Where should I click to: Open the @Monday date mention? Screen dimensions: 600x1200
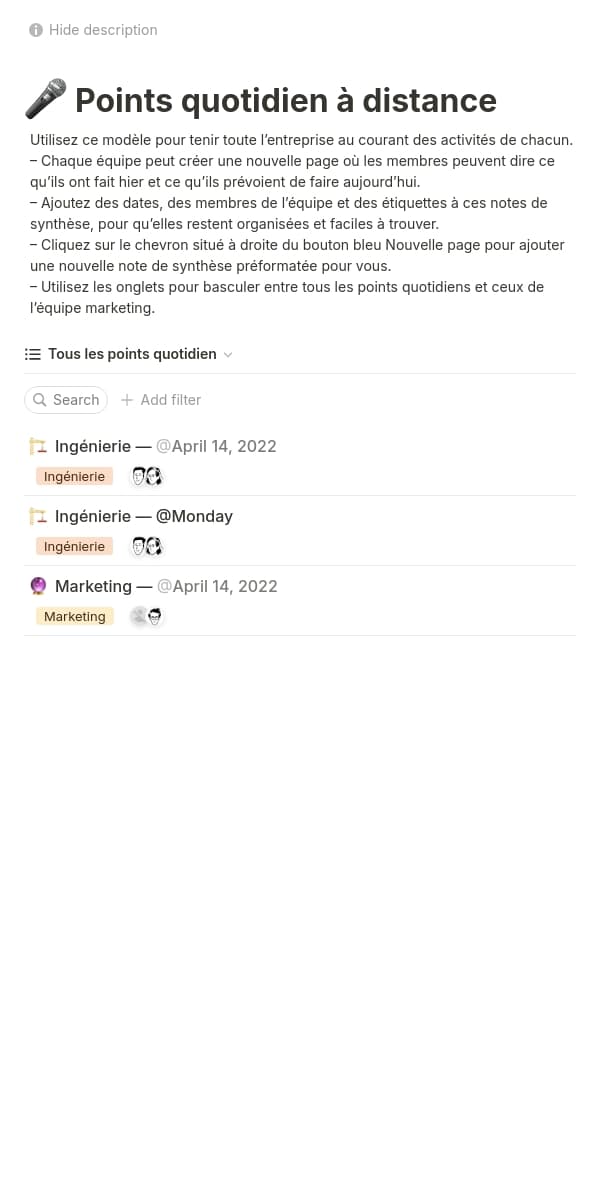click(x=194, y=516)
